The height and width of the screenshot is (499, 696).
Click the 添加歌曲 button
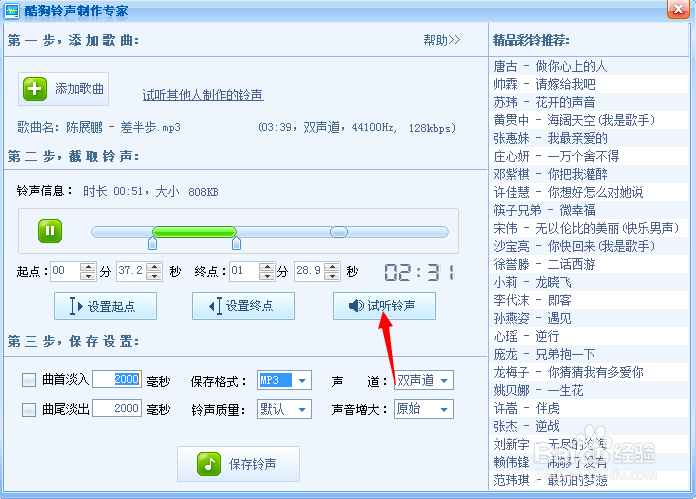(x=63, y=89)
